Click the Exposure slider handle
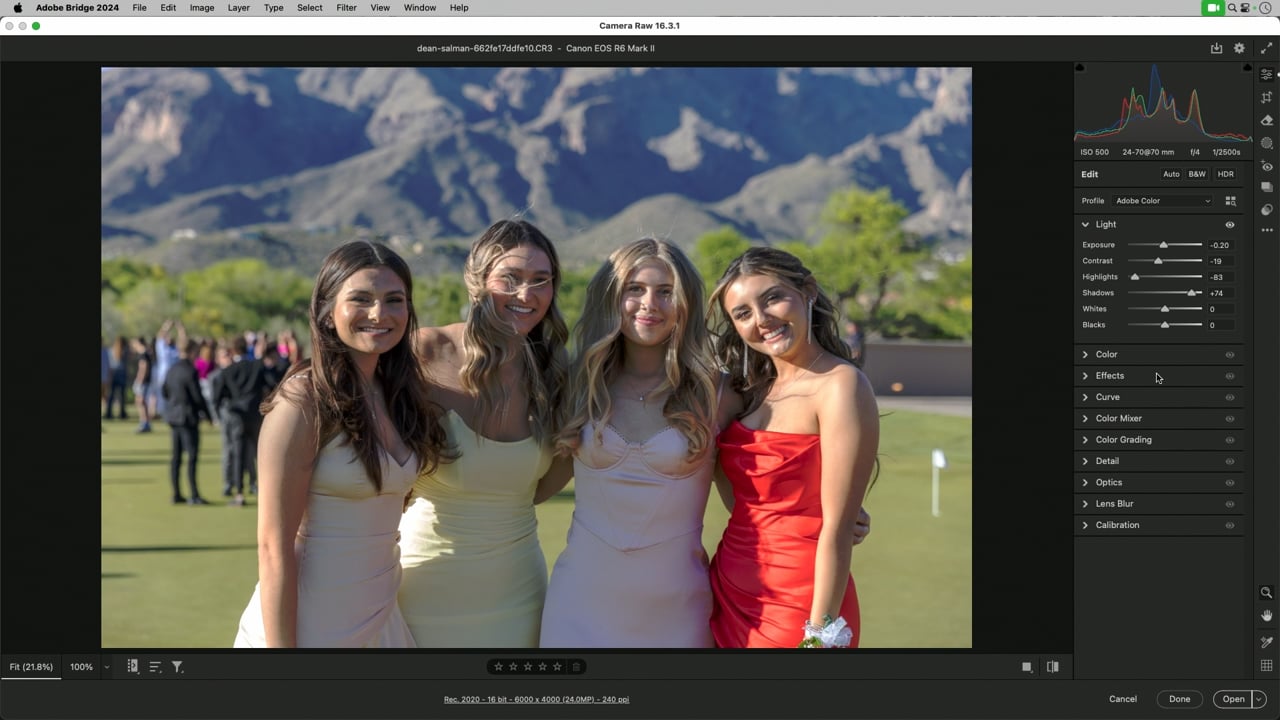This screenshot has height=720, width=1280. pyautogui.click(x=1163, y=245)
